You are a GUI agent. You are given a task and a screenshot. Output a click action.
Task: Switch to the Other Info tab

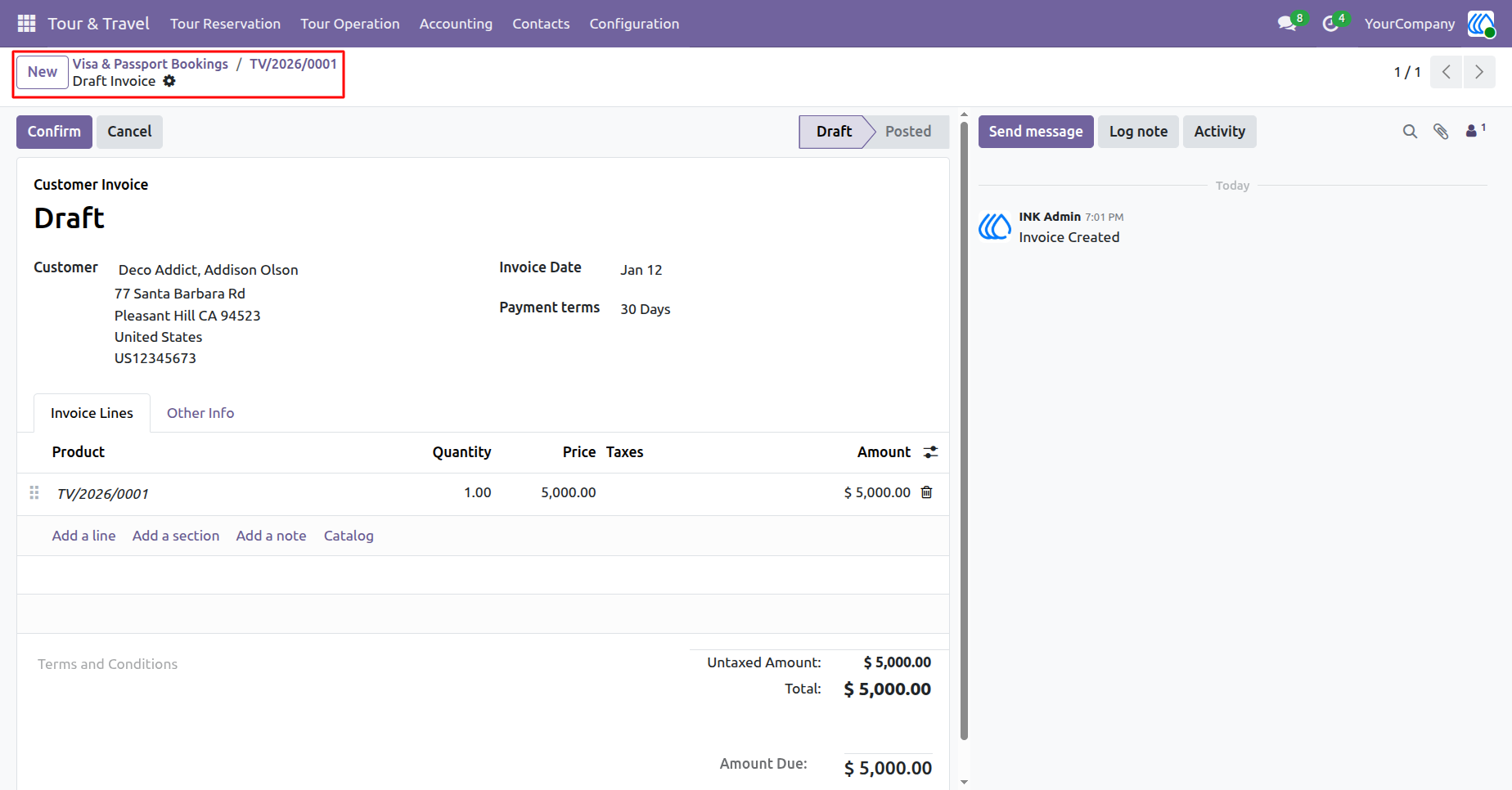200,413
